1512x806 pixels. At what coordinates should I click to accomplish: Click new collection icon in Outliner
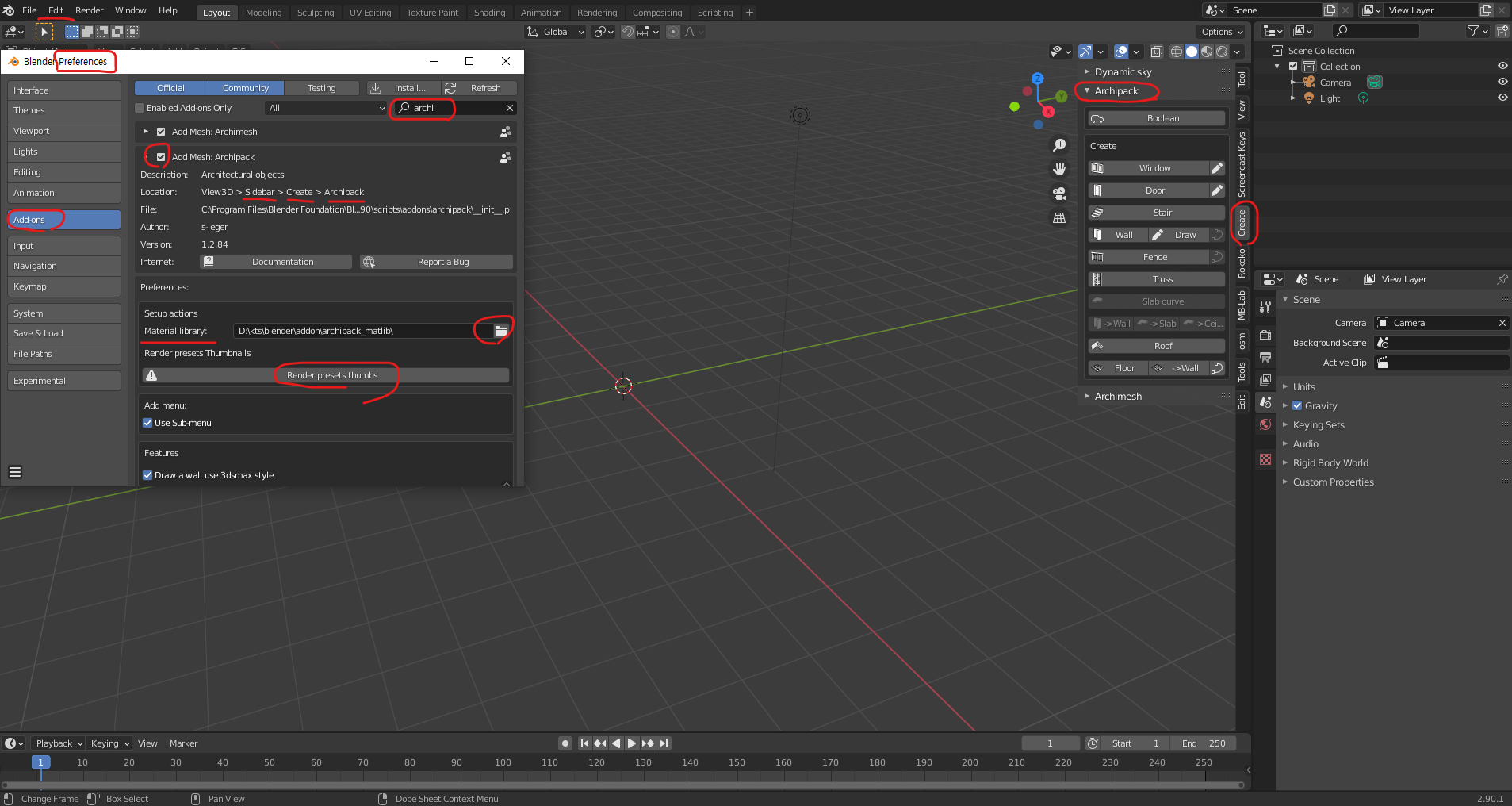pos(1502,31)
